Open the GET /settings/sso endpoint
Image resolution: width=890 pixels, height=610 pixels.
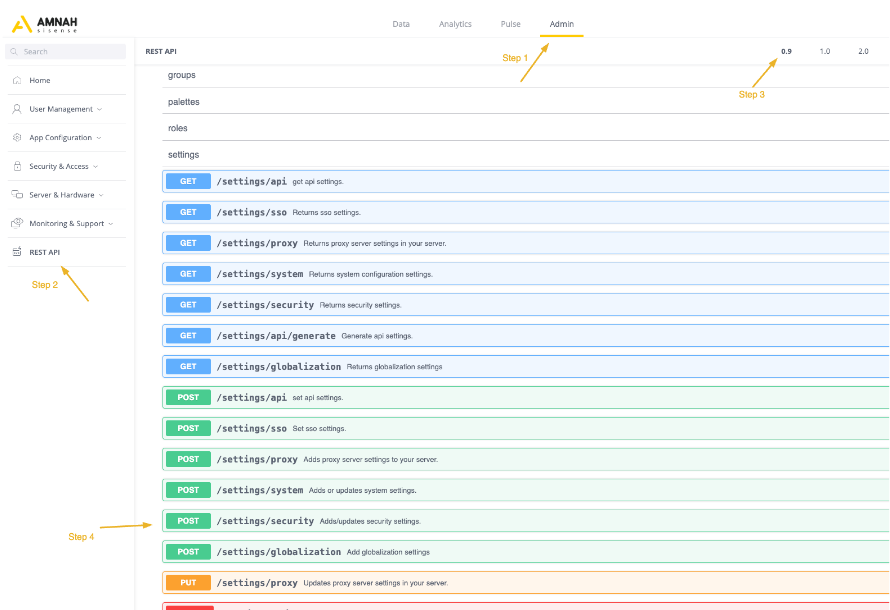pyautogui.click(x=251, y=212)
